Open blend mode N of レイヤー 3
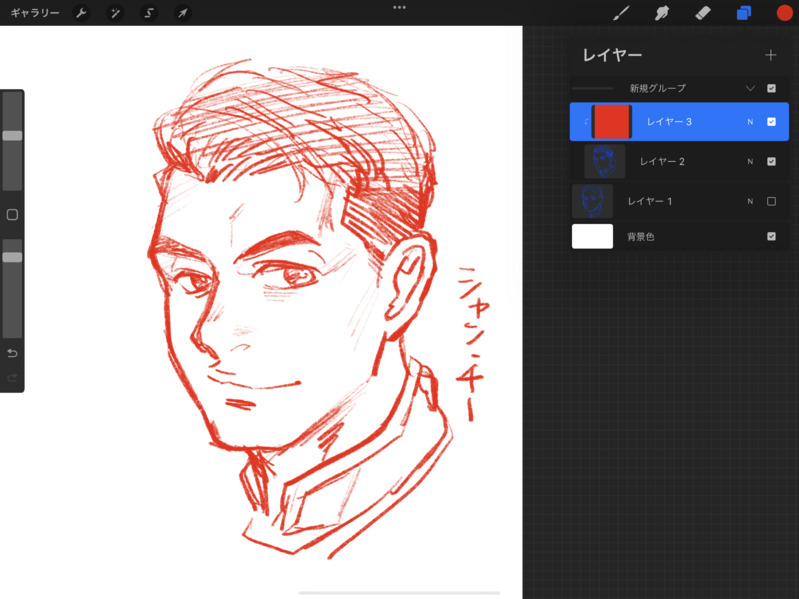Viewport: 799px width, 599px height. click(750, 122)
